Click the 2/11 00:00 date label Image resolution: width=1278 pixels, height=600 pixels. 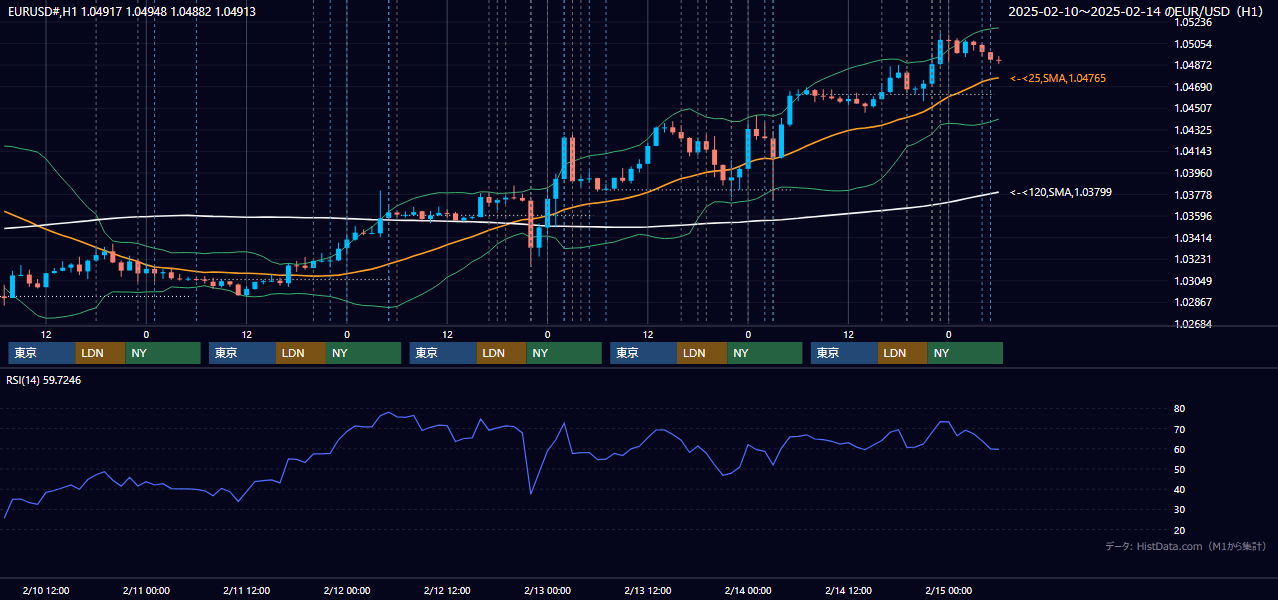click(146, 591)
